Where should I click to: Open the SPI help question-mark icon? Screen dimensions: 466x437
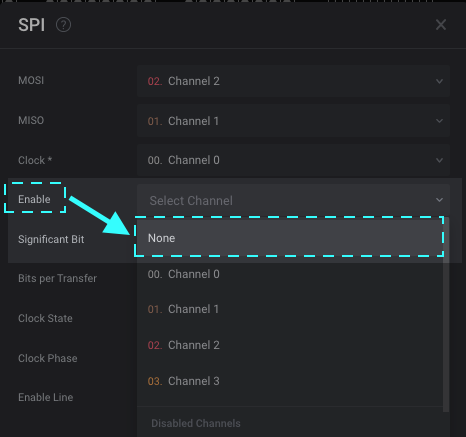[x=63, y=25]
